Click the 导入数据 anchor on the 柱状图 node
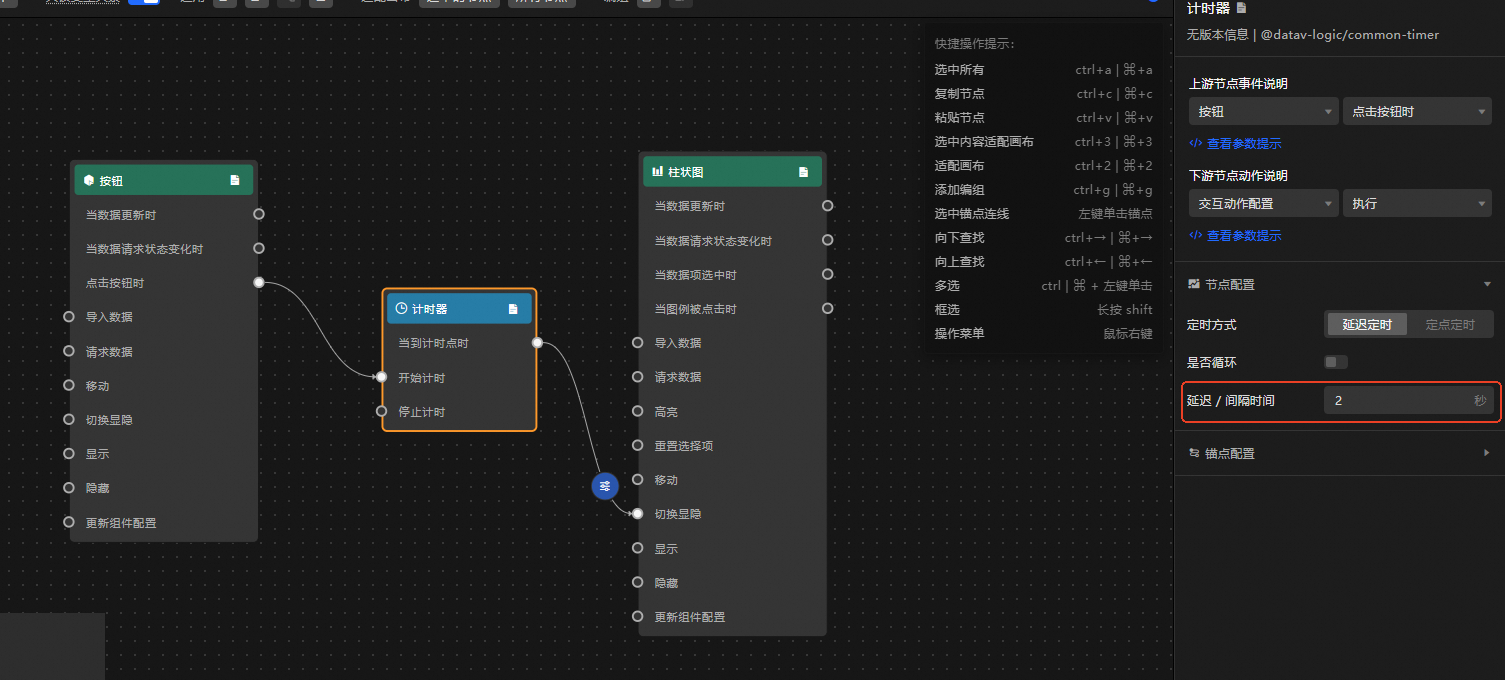This screenshot has height=680, width=1505. pos(638,343)
